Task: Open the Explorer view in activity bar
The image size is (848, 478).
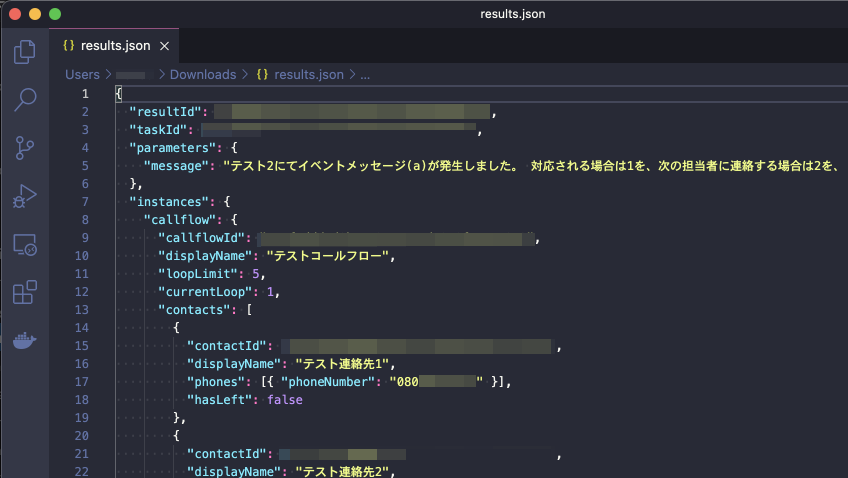Action: click(25, 51)
